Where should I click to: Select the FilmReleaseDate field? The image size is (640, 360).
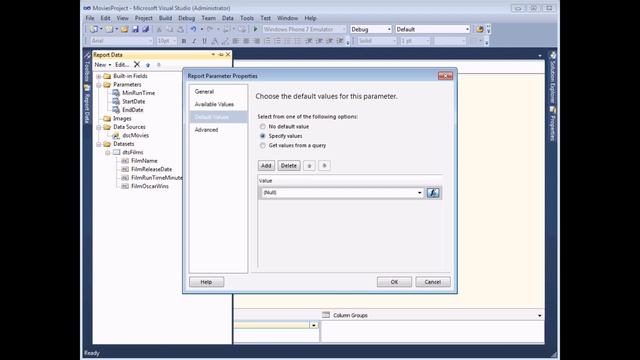[151, 169]
